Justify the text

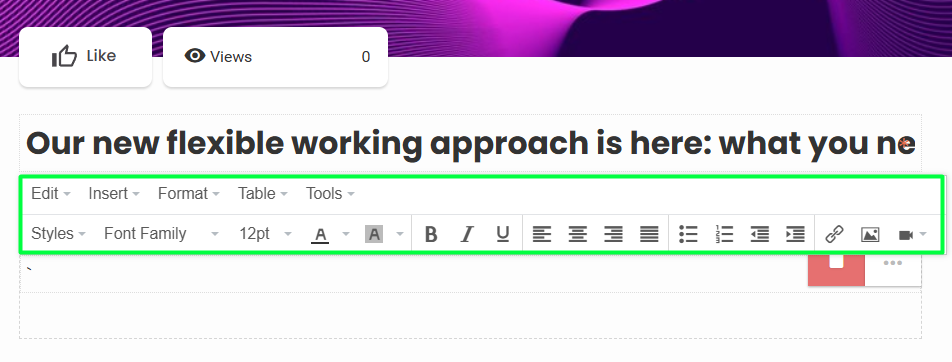(649, 234)
